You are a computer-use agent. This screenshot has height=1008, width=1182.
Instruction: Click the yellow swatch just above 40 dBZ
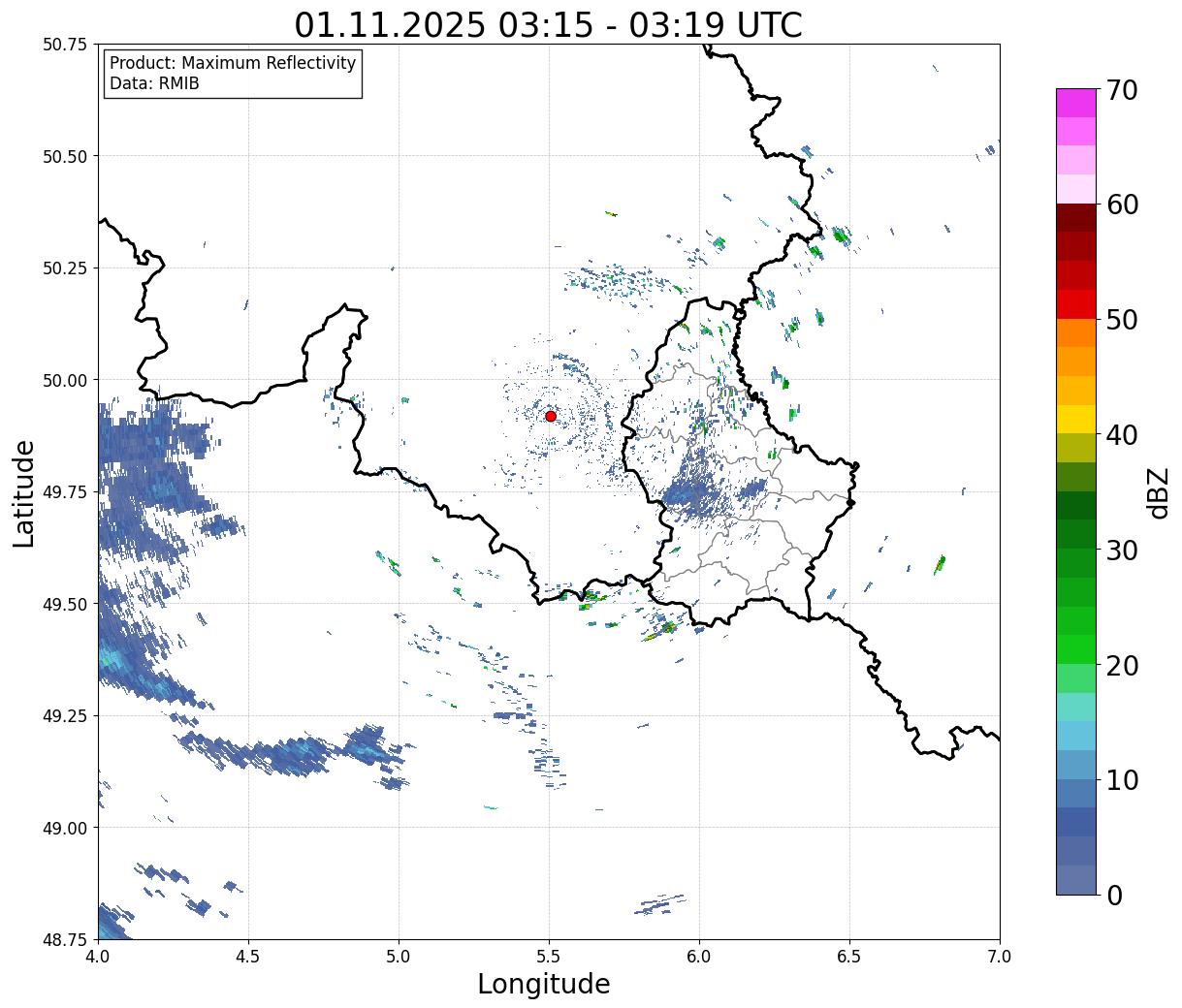point(1075,420)
